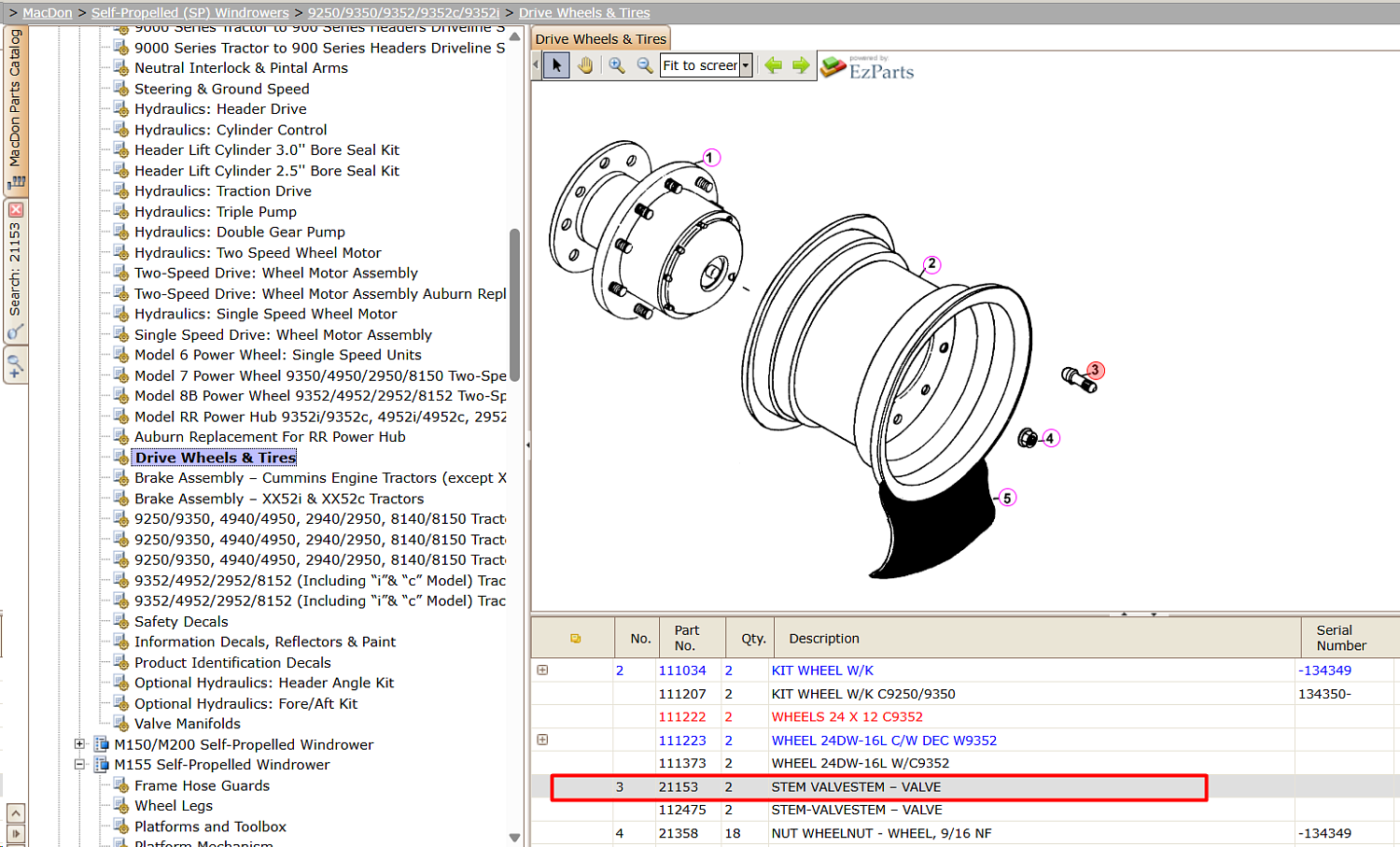
Task: Switch to Search: 21153 side tab
Action: [x=16, y=273]
